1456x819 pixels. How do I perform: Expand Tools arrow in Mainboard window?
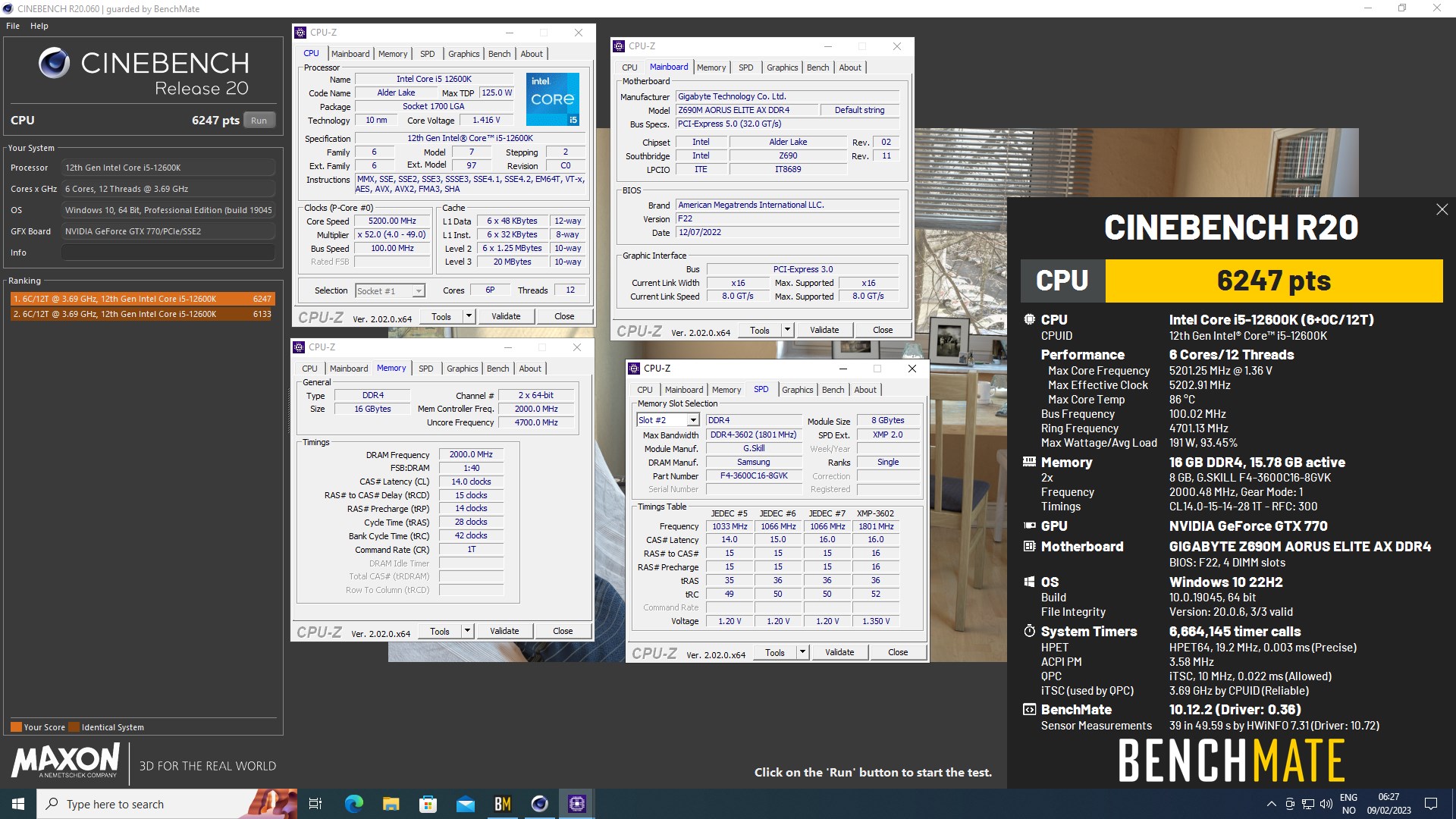[787, 330]
